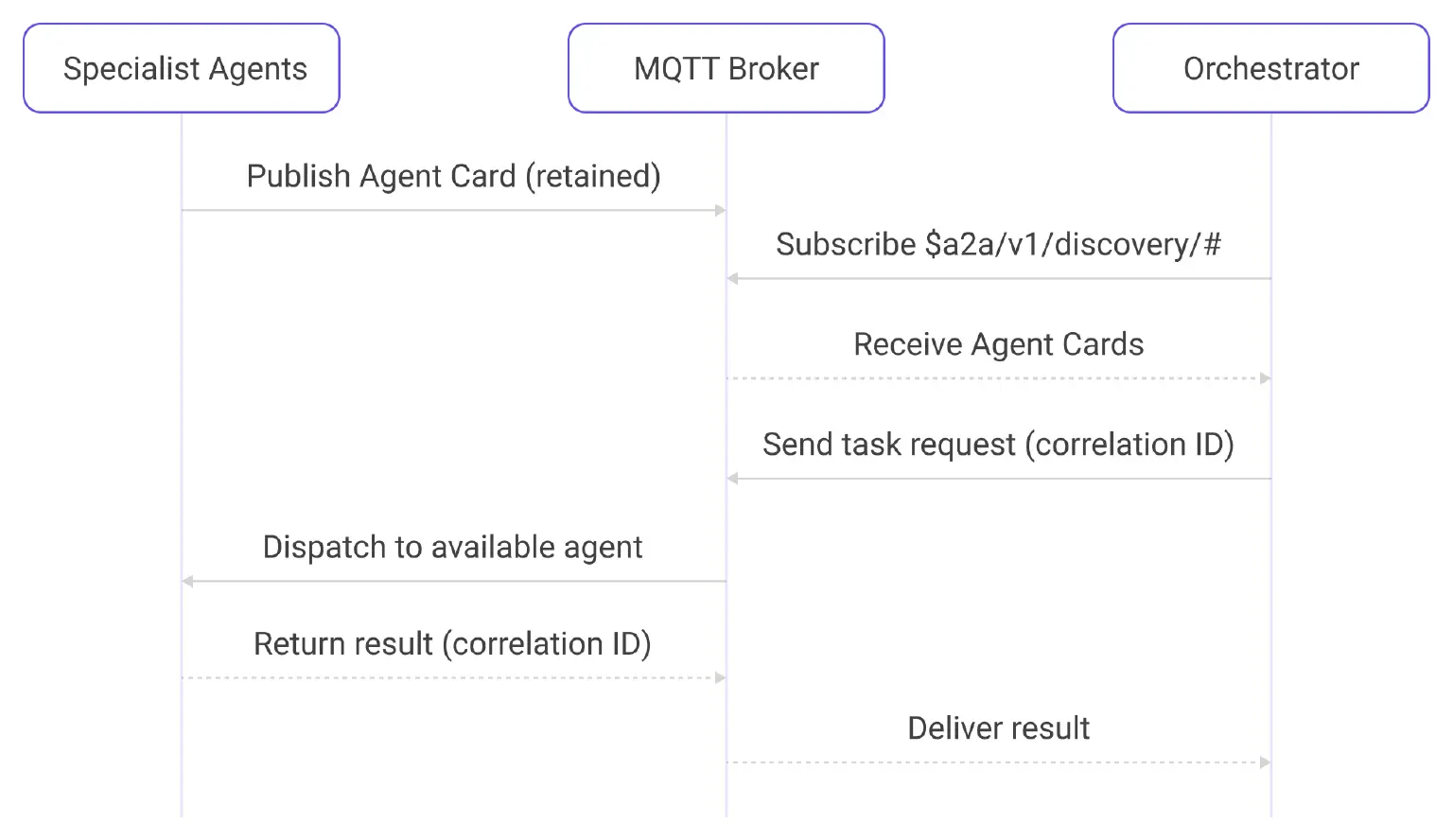Click the 'Receive Agent Cards' message label
Image resolution: width=1453 pixels, height=840 pixels.
tap(998, 344)
